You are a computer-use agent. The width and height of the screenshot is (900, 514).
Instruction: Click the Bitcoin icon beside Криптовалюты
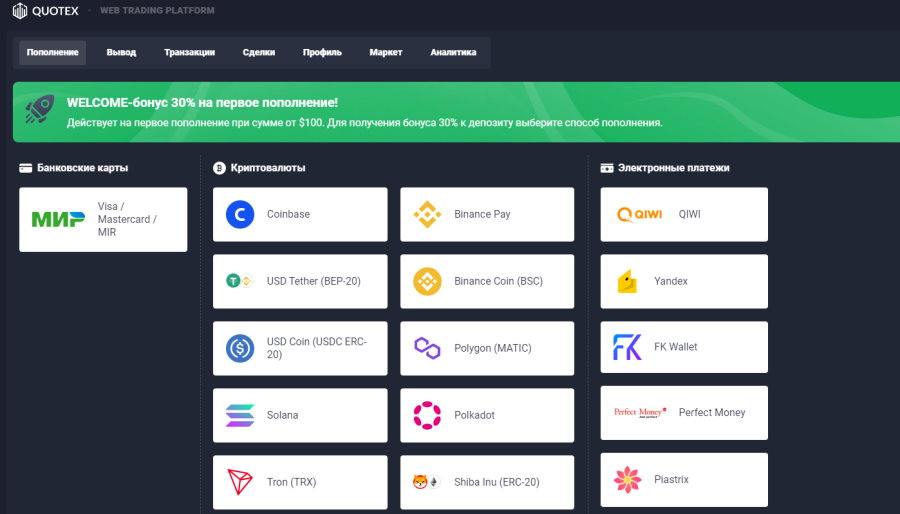[x=219, y=168]
